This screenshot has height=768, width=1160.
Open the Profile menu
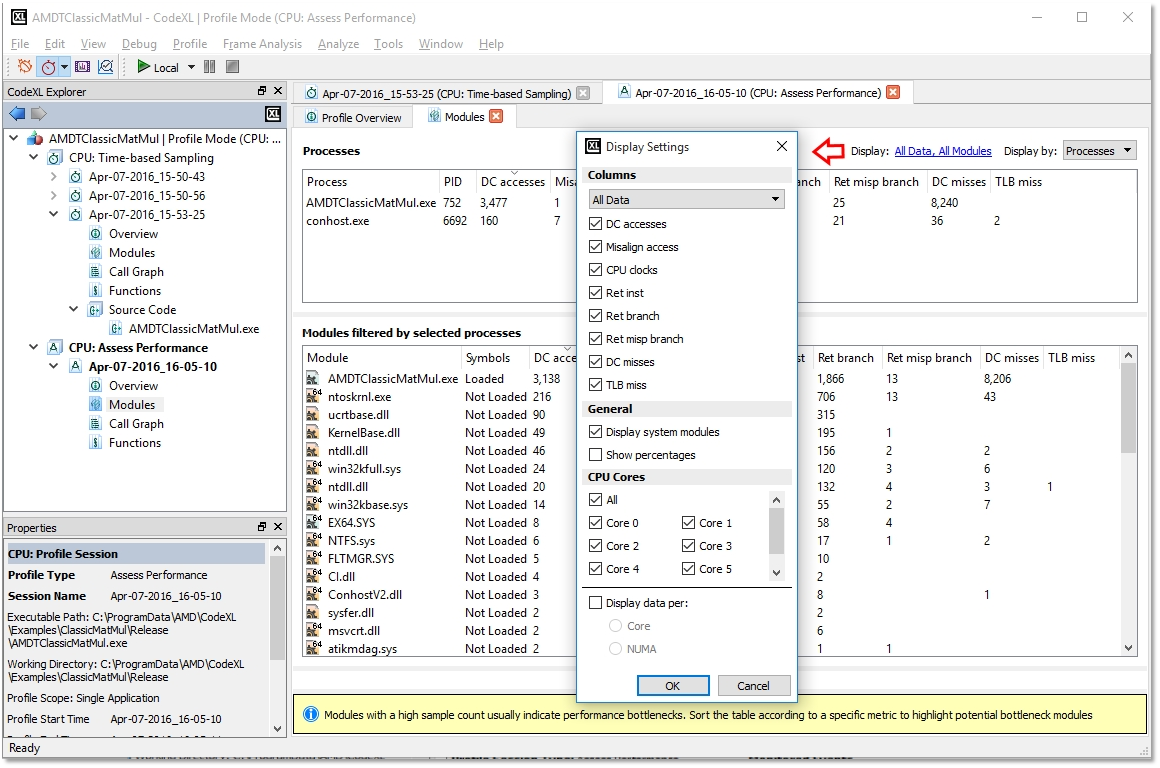tap(189, 44)
